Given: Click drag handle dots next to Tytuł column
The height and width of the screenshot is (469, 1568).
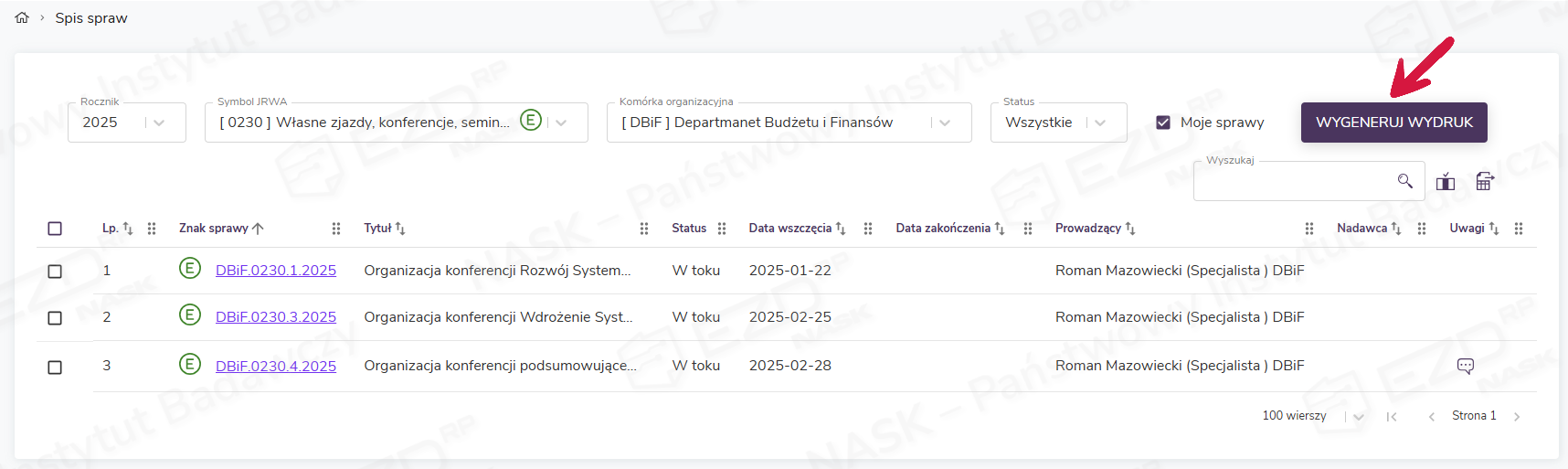Looking at the screenshot, I should (x=643, y=229).
